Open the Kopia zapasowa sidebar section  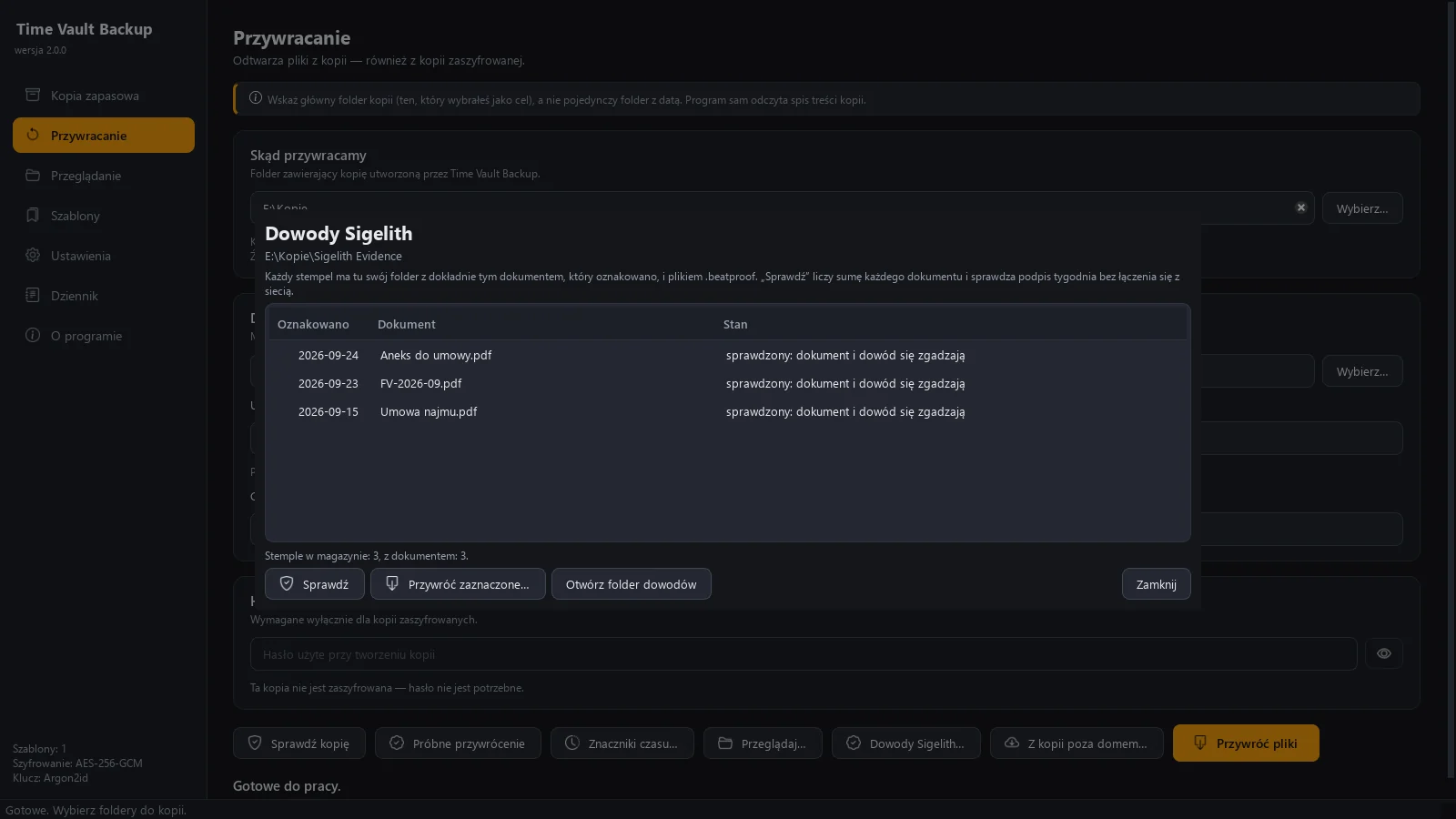104,96
